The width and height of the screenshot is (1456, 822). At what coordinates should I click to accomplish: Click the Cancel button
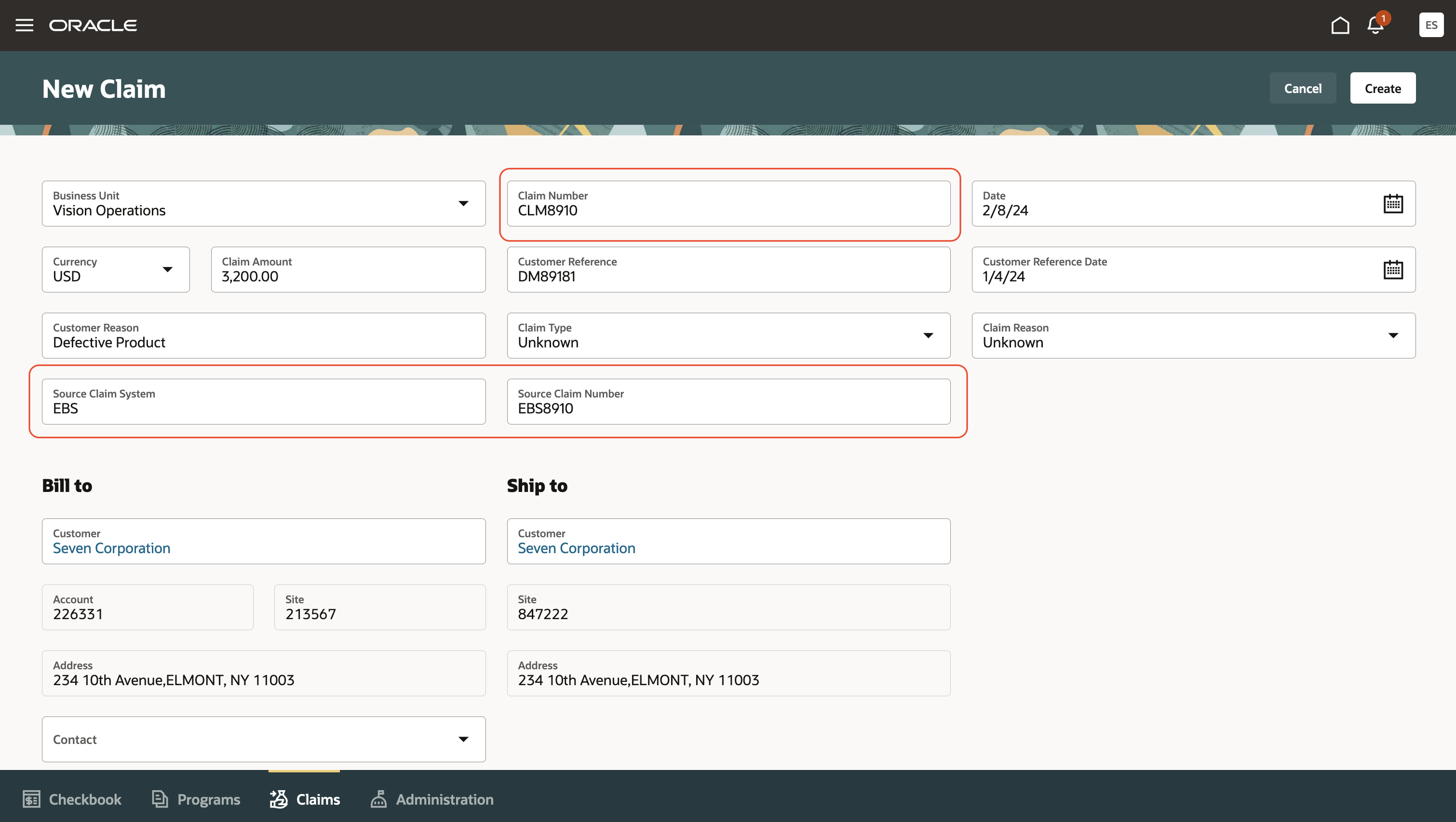[x=1302, y=88]
